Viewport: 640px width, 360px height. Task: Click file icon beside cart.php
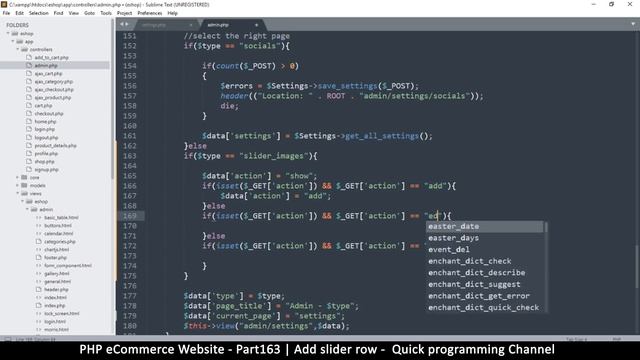(29, 105)
